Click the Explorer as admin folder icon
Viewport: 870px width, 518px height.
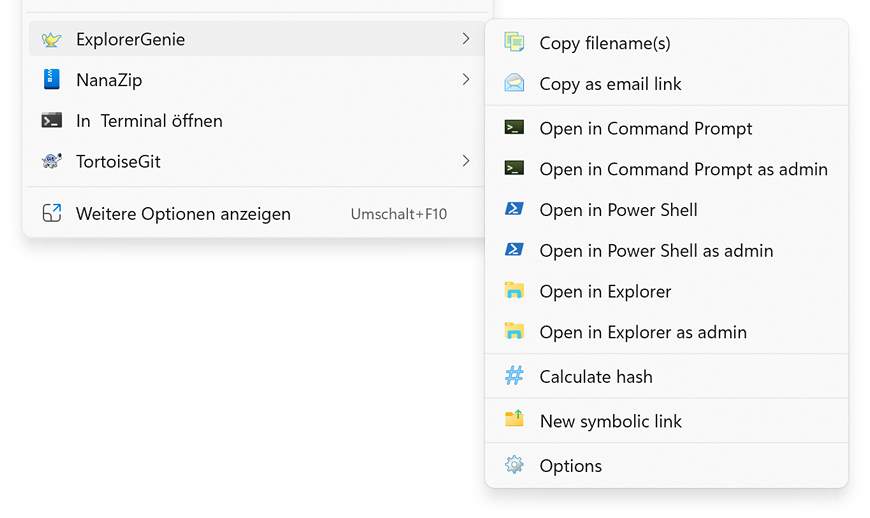coord(514,331)
